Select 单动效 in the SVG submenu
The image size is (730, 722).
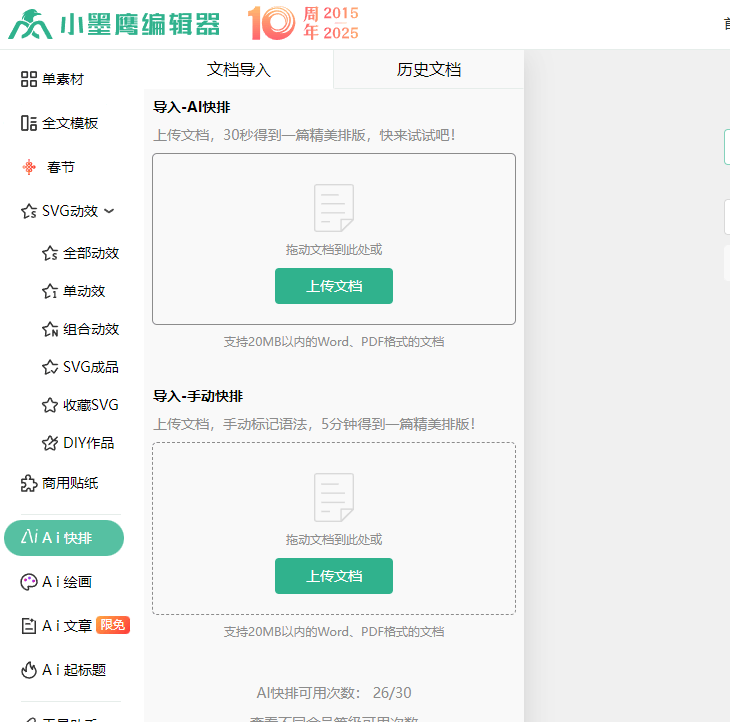(x=84, y=291)
